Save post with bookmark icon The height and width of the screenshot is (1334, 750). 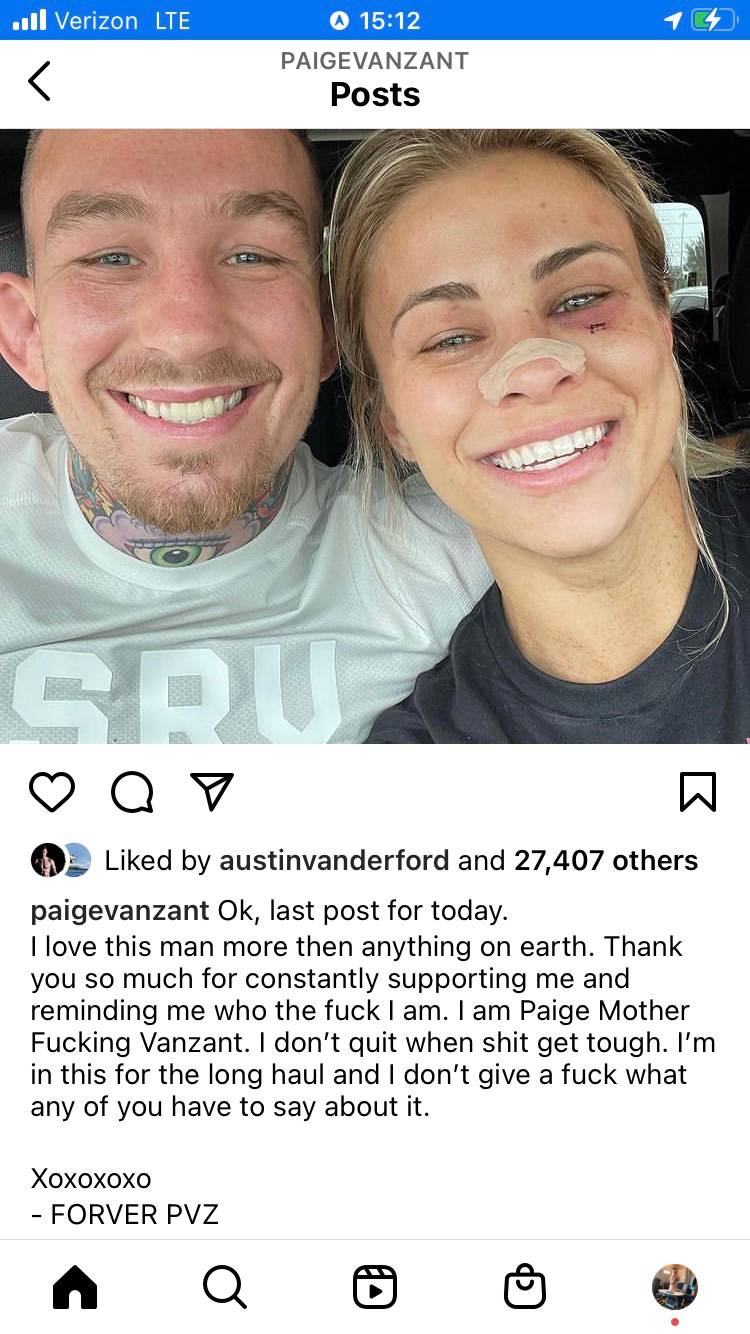pyautogui.click(x=698, y=792)
